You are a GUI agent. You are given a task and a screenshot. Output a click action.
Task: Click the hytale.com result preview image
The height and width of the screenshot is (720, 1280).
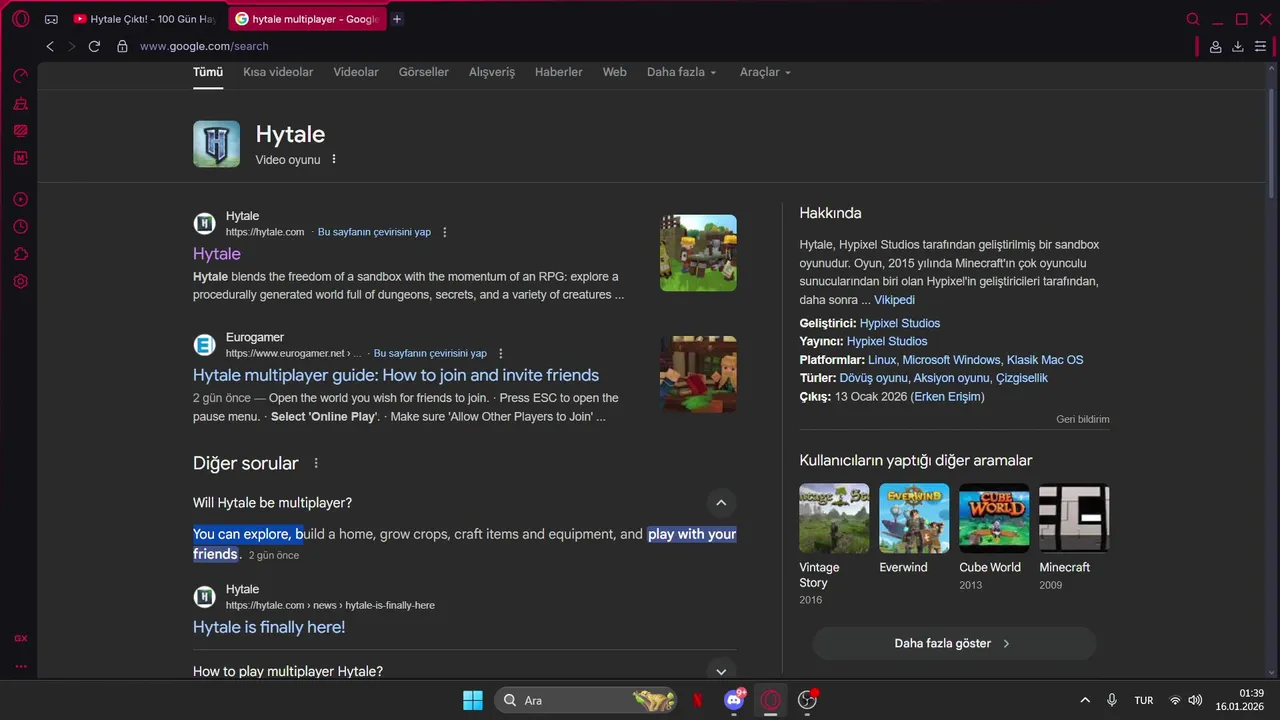coord(698,253)
